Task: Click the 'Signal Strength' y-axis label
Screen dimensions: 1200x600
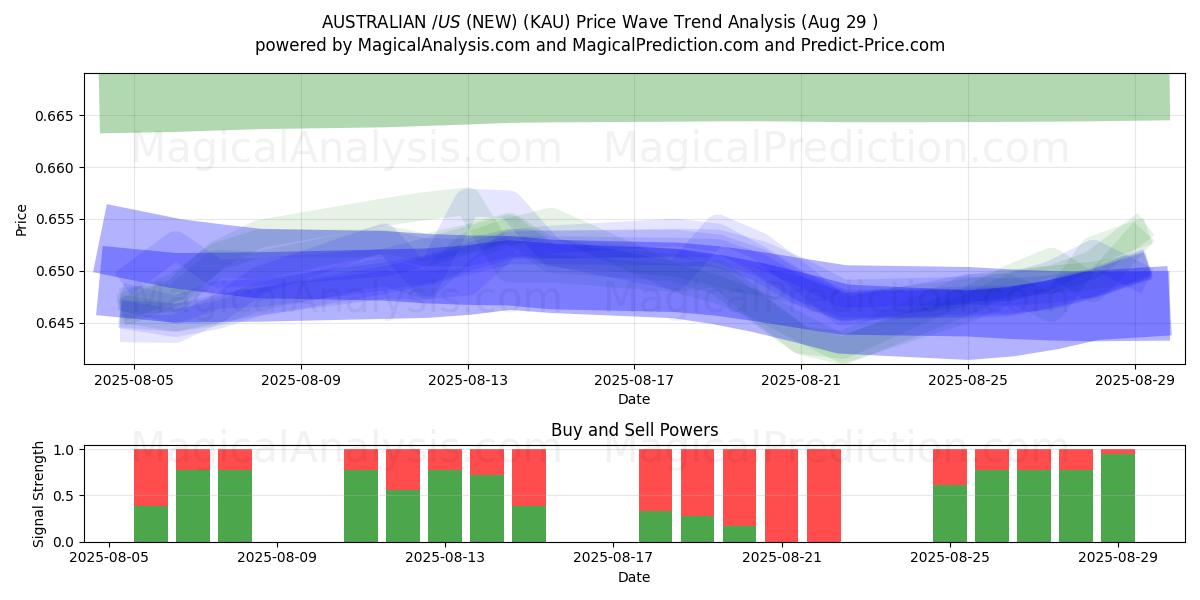Action: click(38, 495)
